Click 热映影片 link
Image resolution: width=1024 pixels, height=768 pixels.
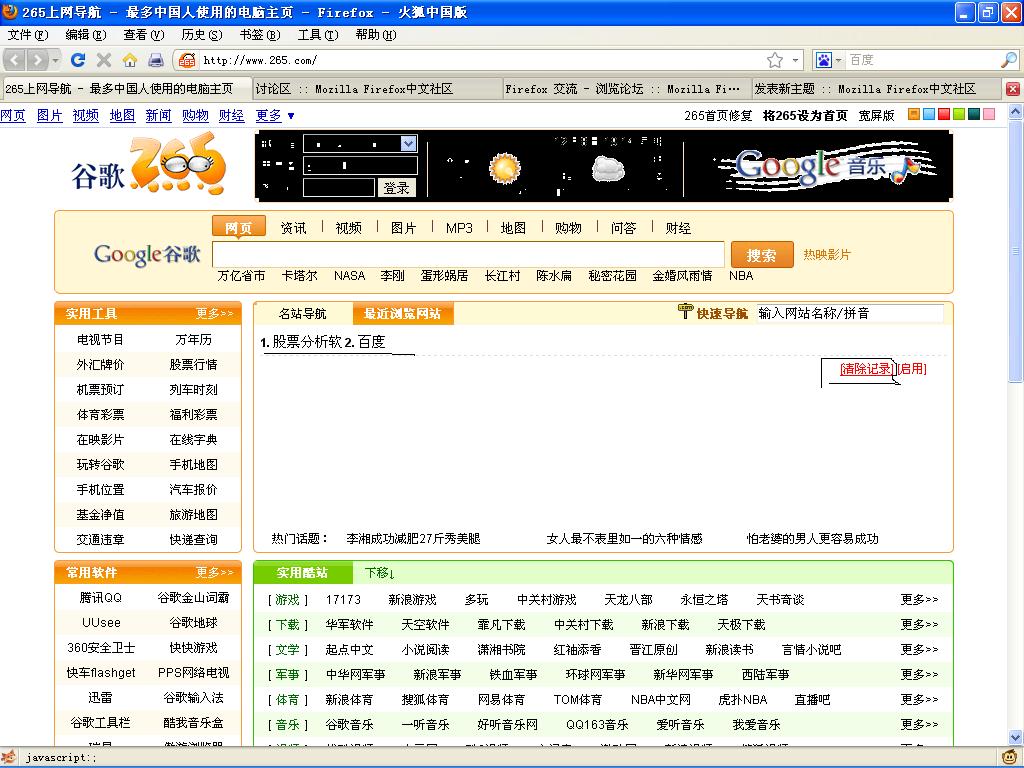[x=827, y=255]
